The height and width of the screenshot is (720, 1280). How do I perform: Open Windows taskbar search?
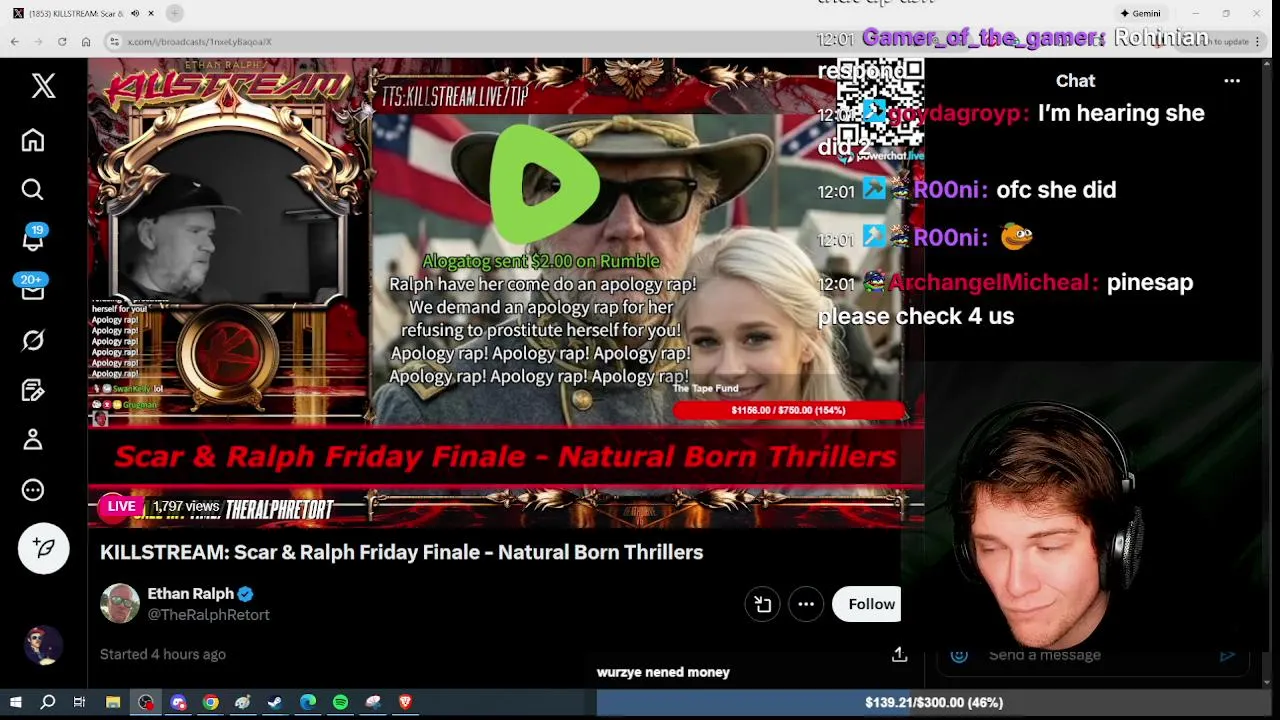47,702
